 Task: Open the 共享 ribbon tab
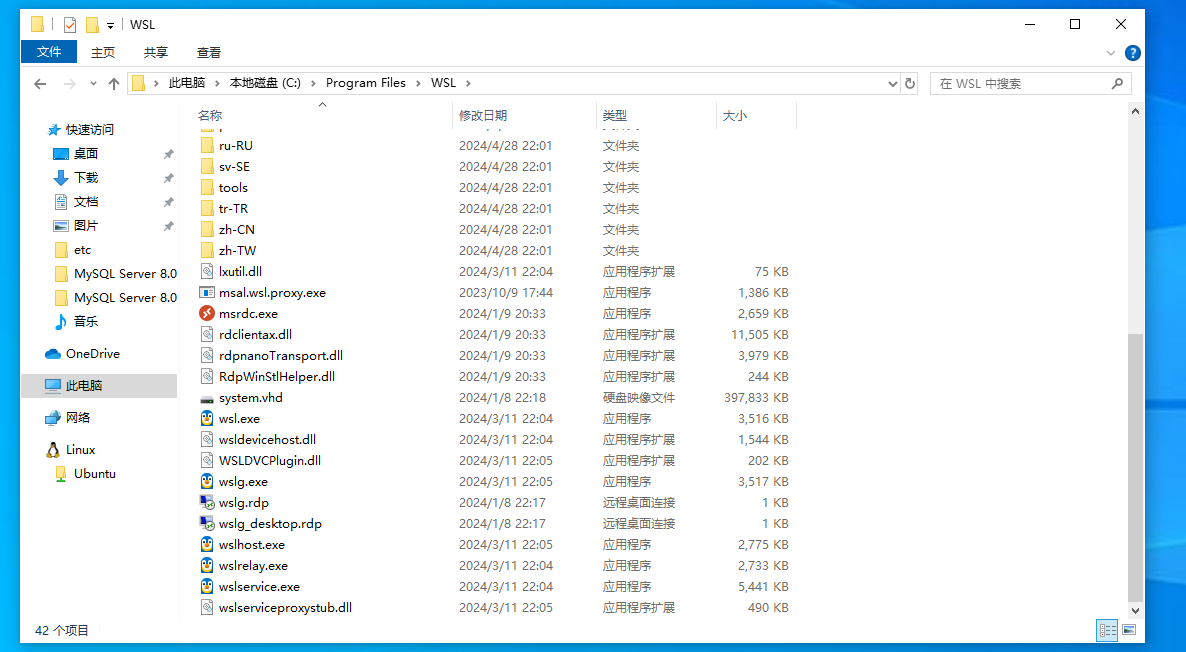pyautogui.click(x=156, y=52)
